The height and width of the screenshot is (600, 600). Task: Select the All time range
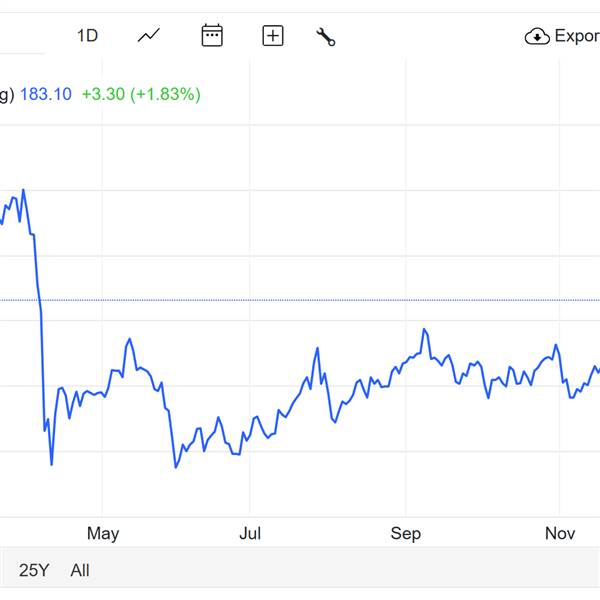pos(80,570)
